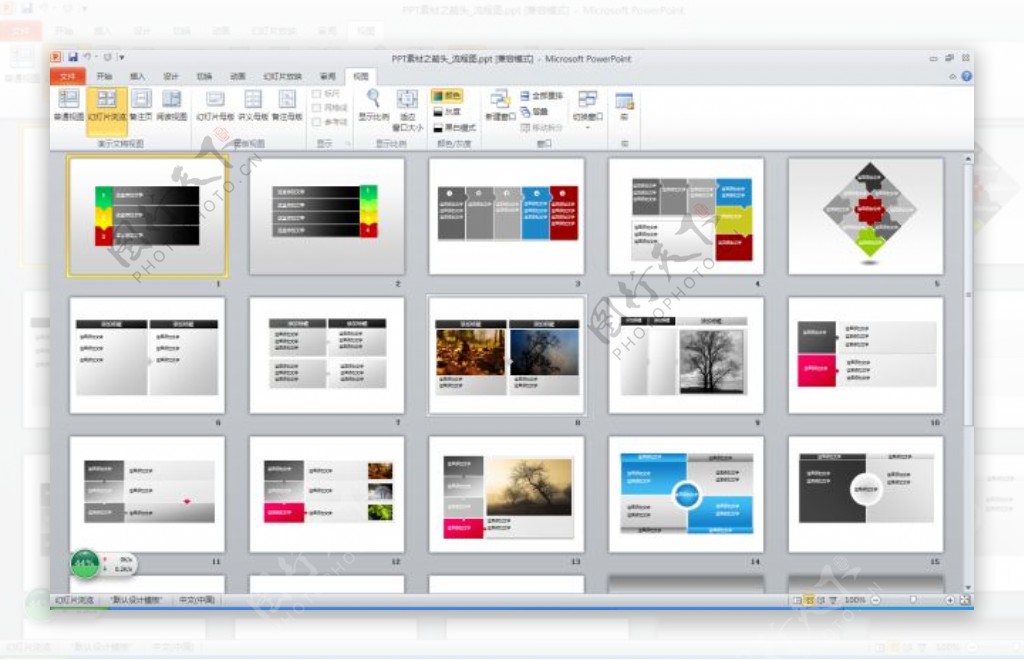Select slide 13 thumbnail with misty tree photo
The height and width of the screenshot is (660, 1024).
(x=507, y=494)
